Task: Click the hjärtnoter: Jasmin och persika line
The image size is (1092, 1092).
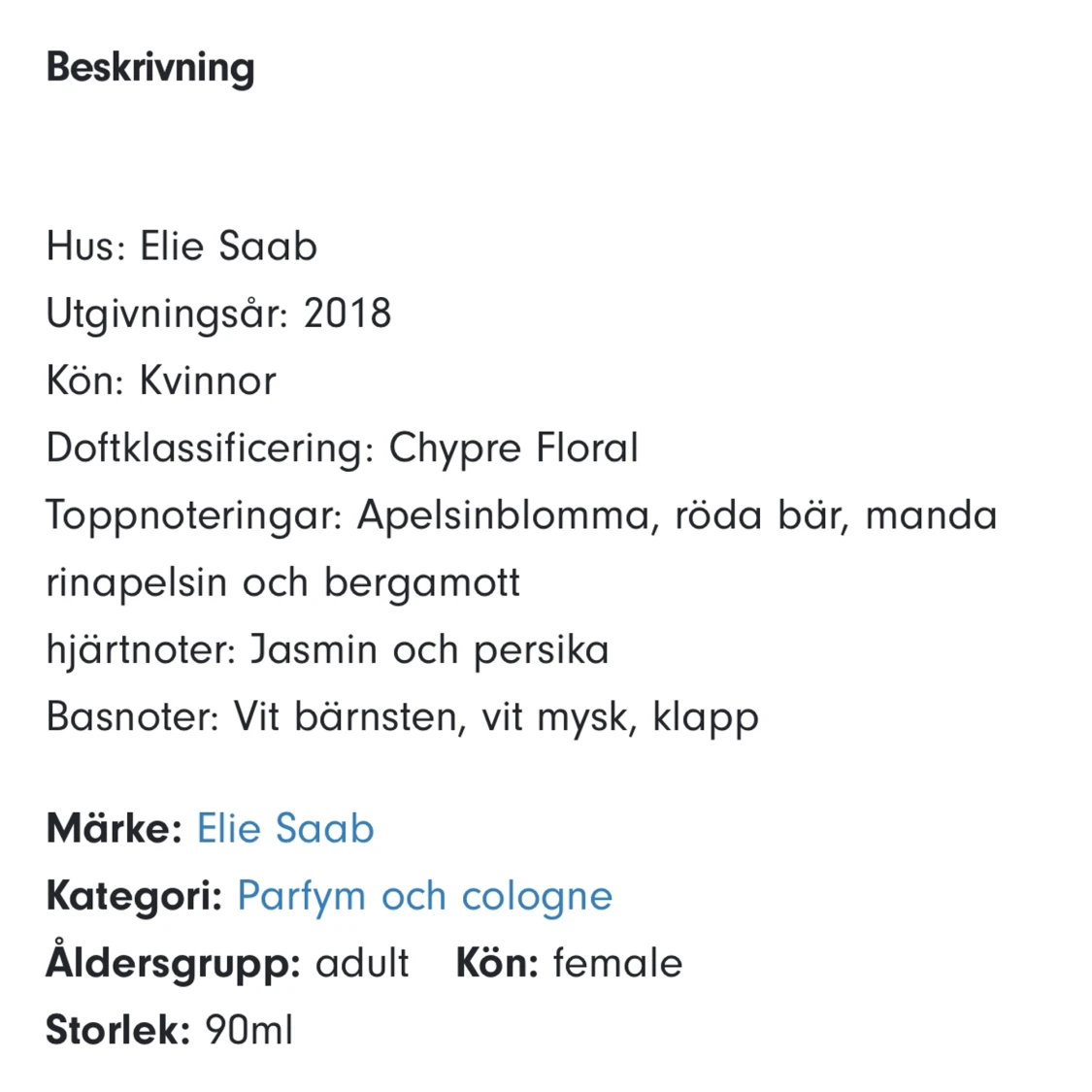Action: 327,649
